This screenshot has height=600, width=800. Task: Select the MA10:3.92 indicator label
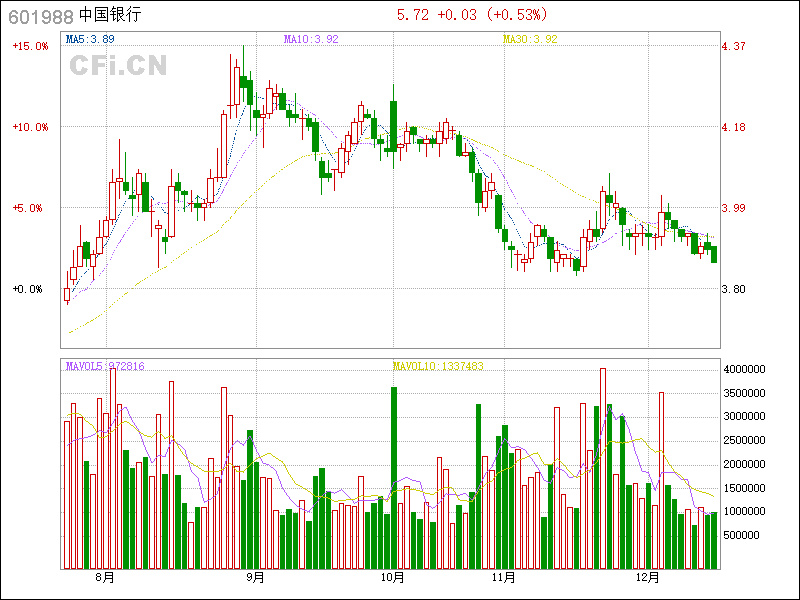coord(311,39)
